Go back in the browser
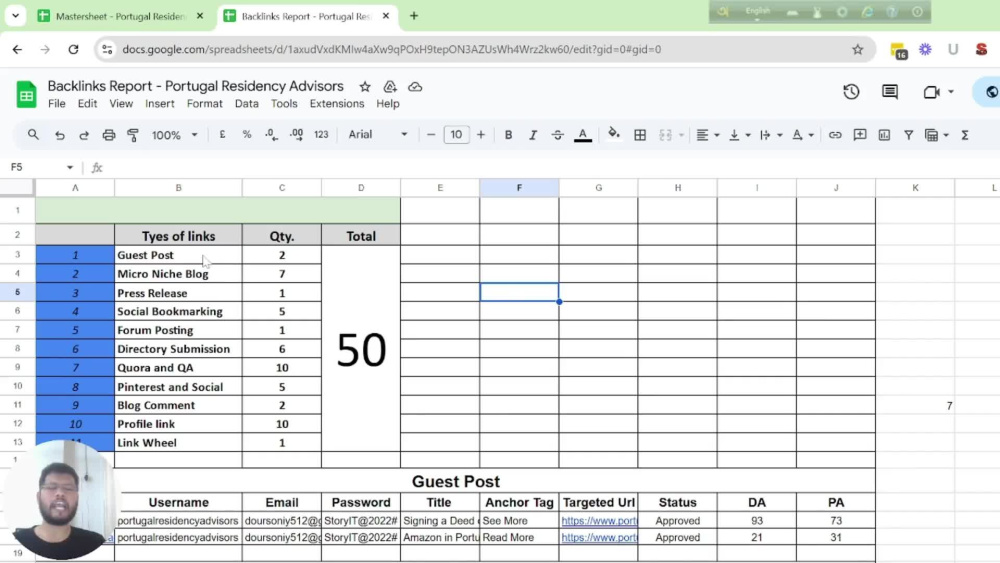The height and width of the screenshot is (563, 1000). pos(17,49)
